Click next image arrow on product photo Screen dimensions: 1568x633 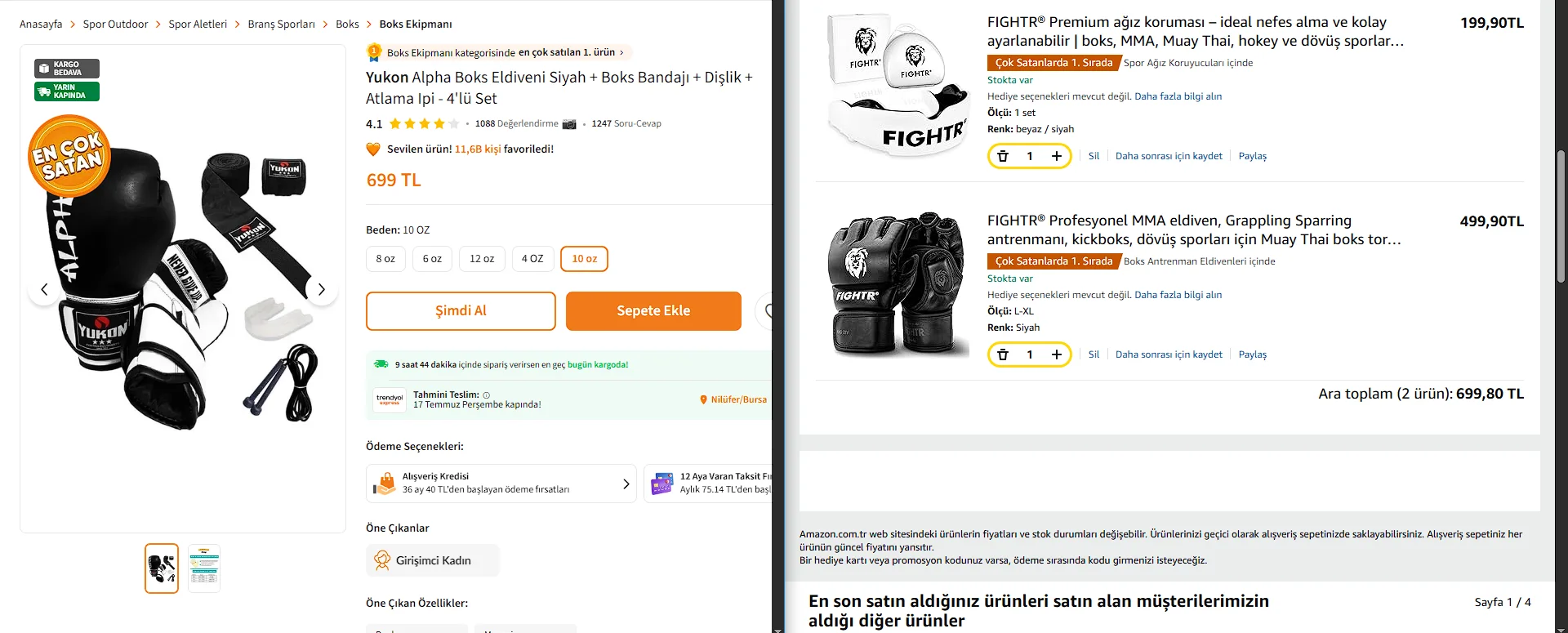point(322,289)
